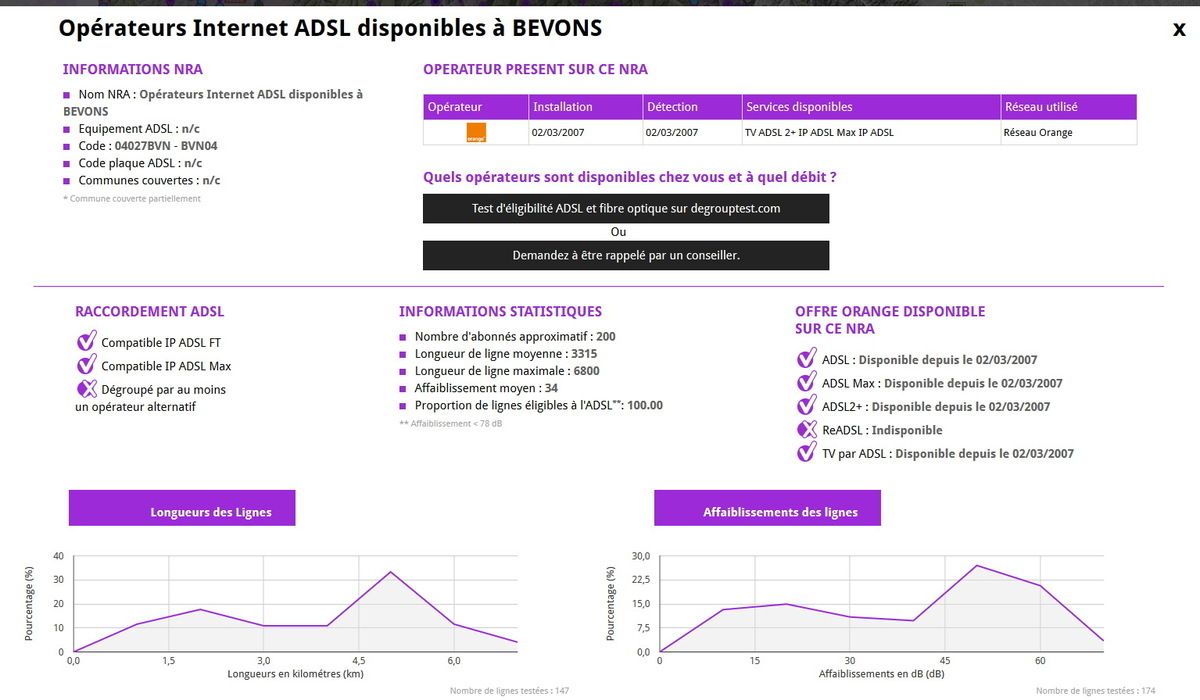Click the Installation column header
This screenshot has width=1200, height=700.
(585, 107)
